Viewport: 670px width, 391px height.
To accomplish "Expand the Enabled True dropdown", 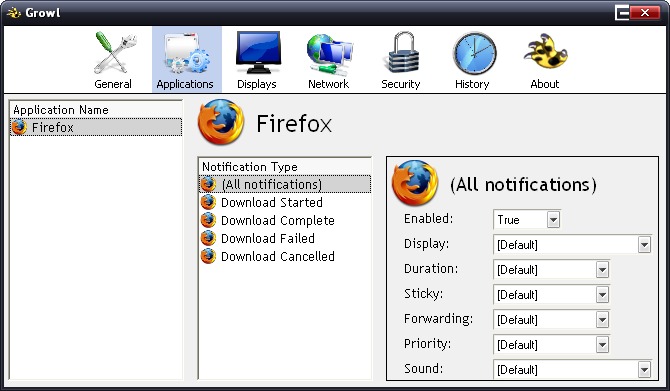I will point(553,220).
